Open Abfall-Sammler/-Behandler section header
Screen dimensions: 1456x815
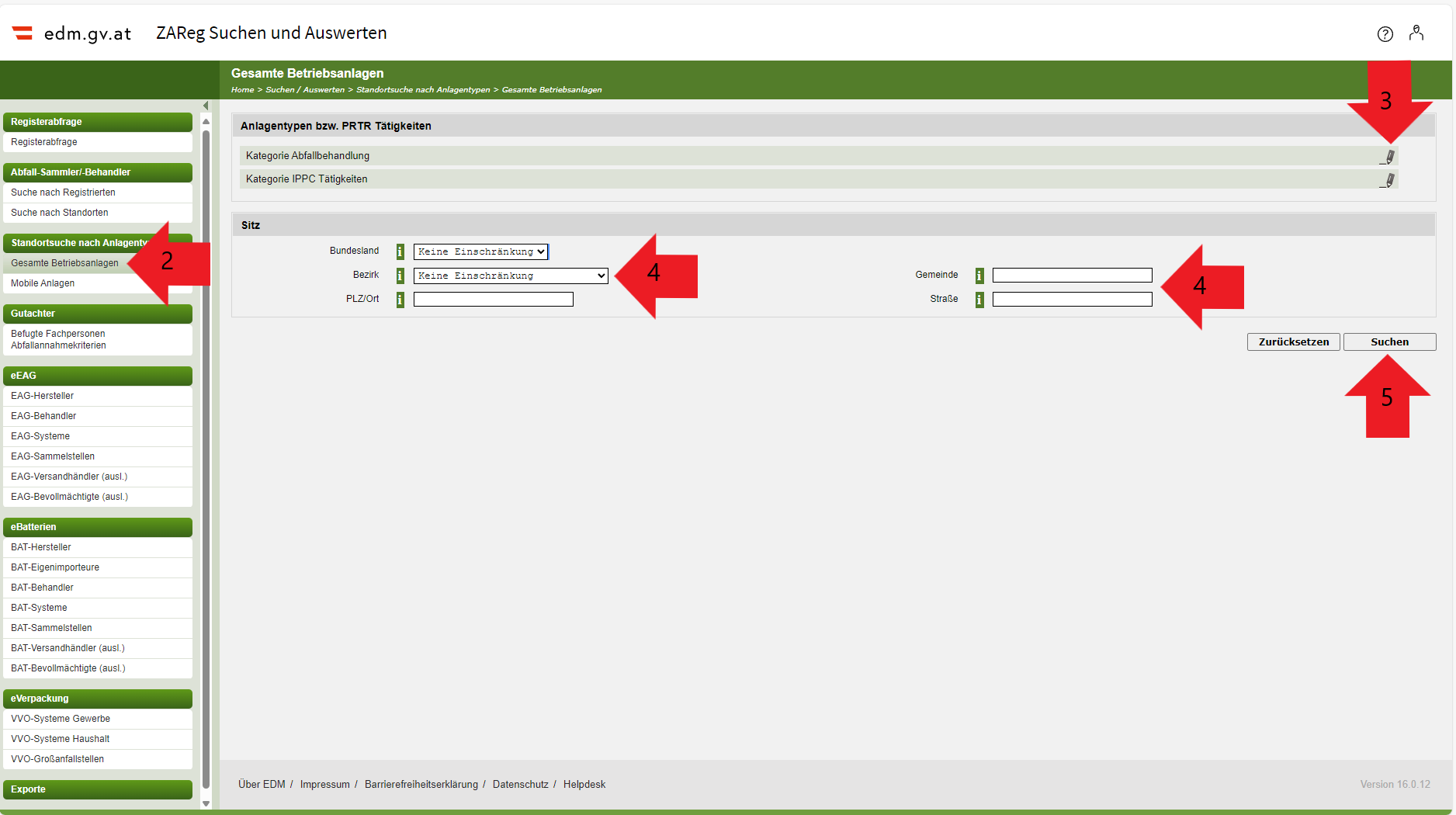[98, 172]
